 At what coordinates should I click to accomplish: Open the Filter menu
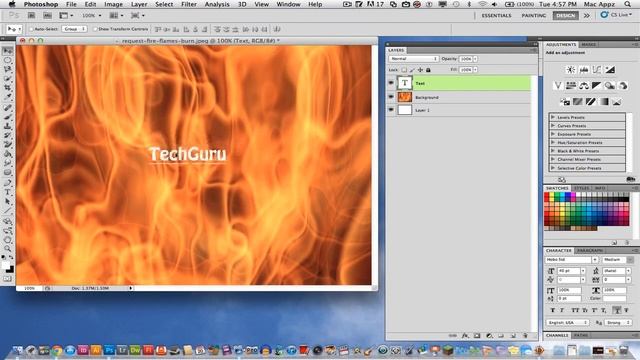[189, 4]
